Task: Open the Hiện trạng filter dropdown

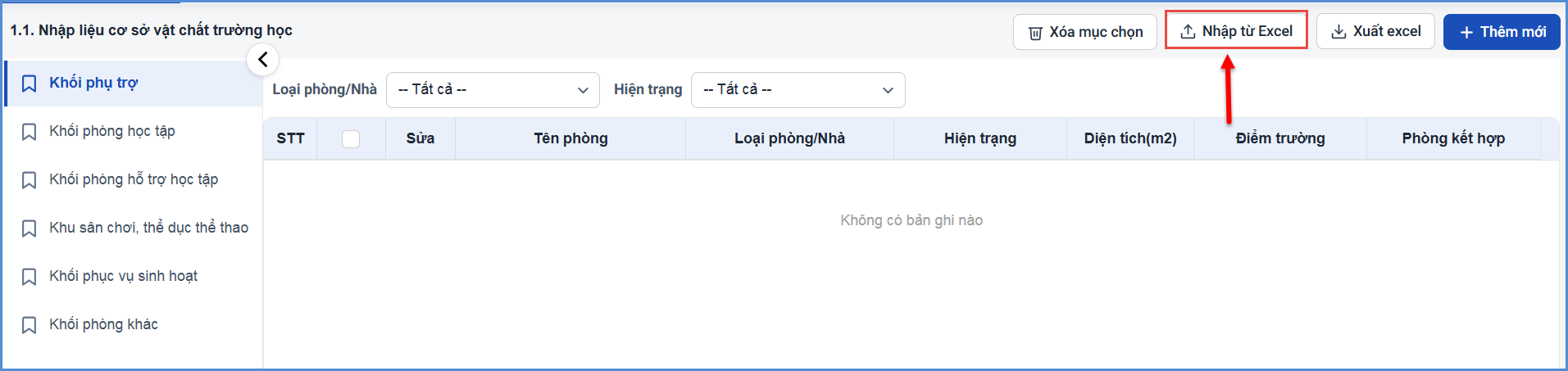Action: tap(798, 90)
